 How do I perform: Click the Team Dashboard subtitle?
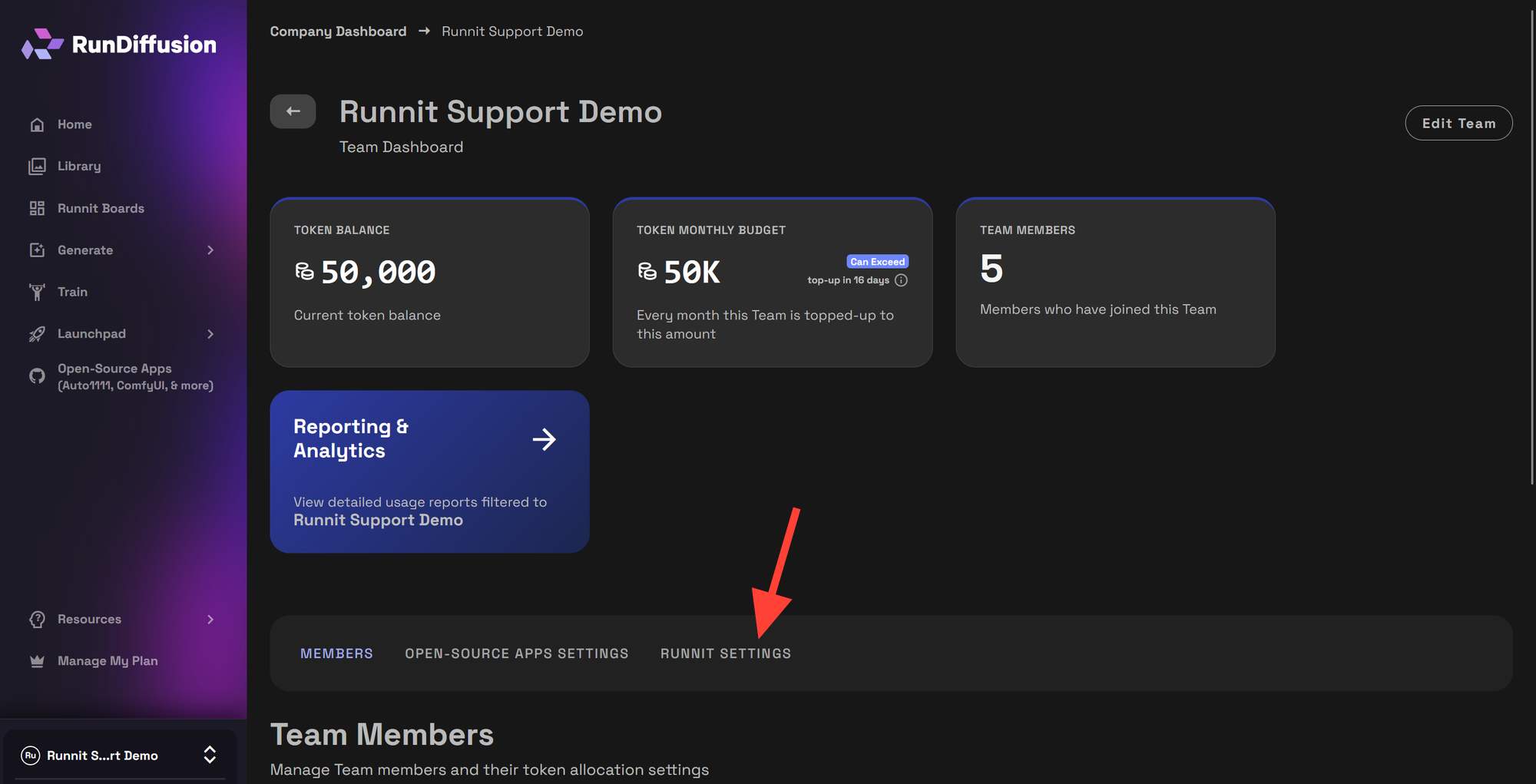click(x=401, y=147)
